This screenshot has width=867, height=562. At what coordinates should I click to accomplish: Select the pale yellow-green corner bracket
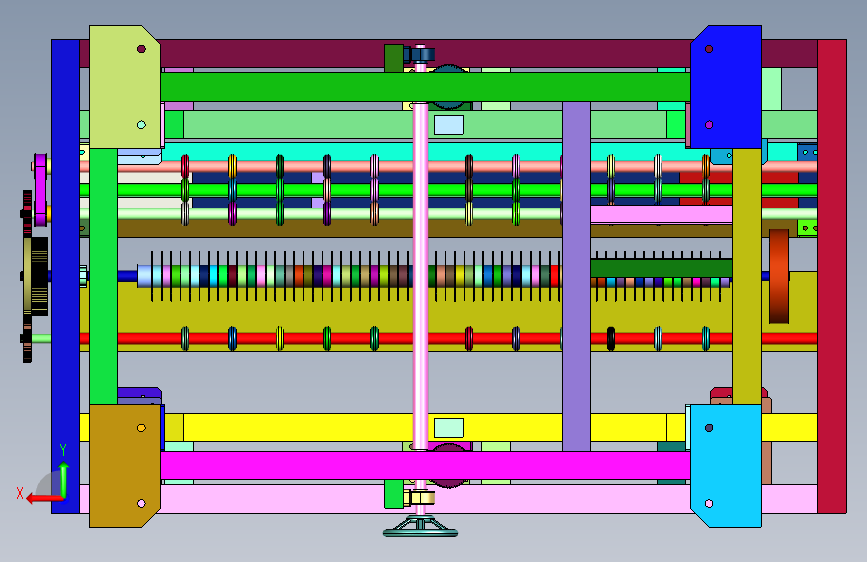[x=125, y=87]
